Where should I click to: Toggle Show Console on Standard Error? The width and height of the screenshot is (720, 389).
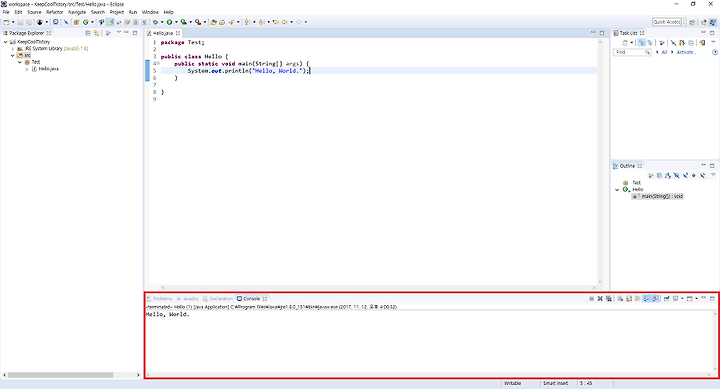click(655, 299)
